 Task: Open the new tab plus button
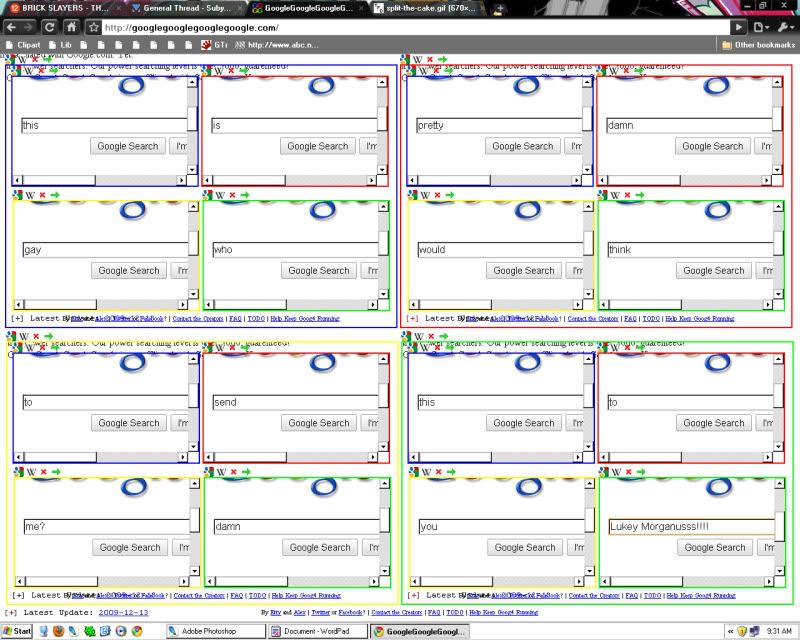click(500, 8)
